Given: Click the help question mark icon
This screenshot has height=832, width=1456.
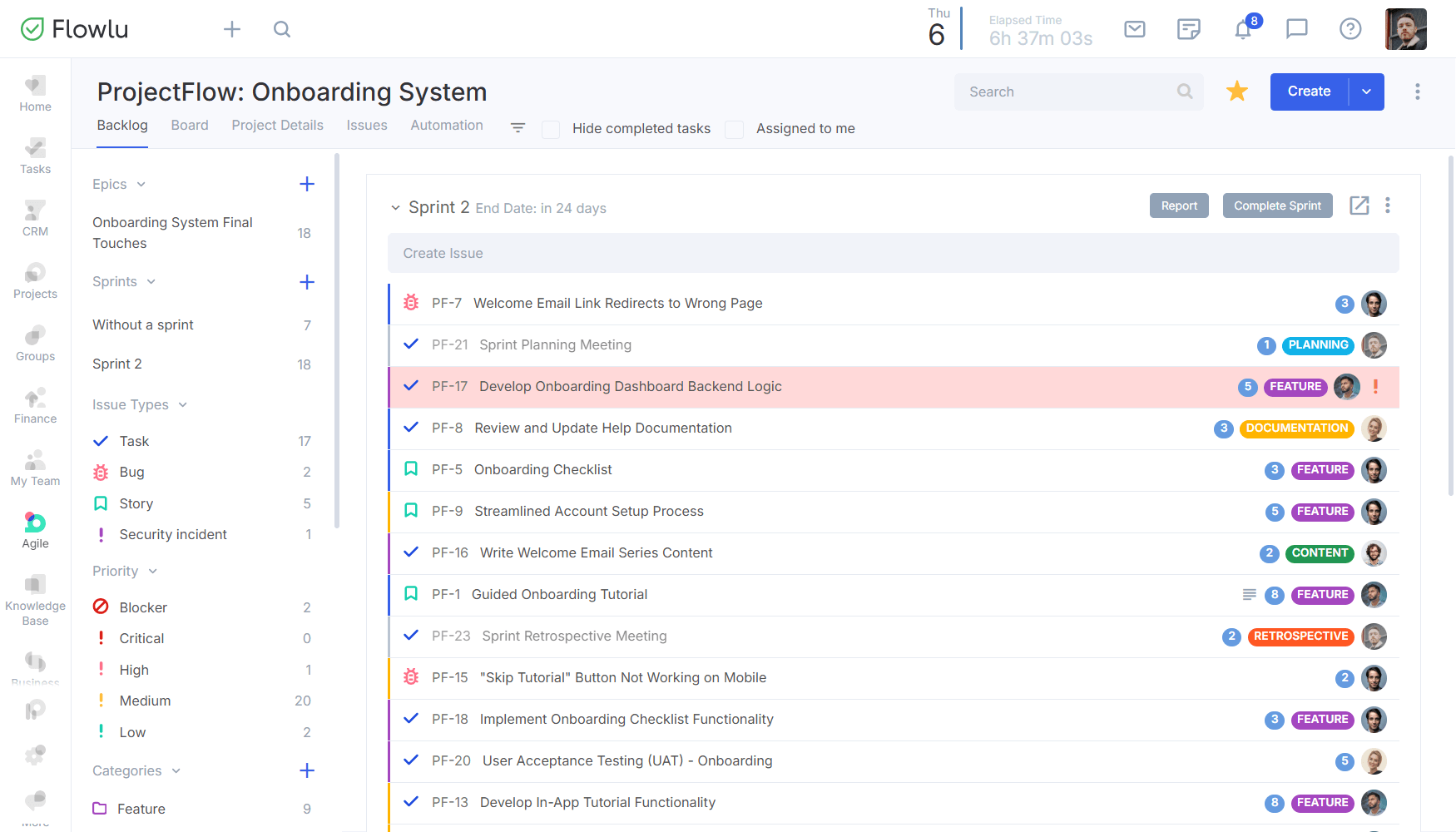Looking at the screenshot, I should (x=1350, y=30).
